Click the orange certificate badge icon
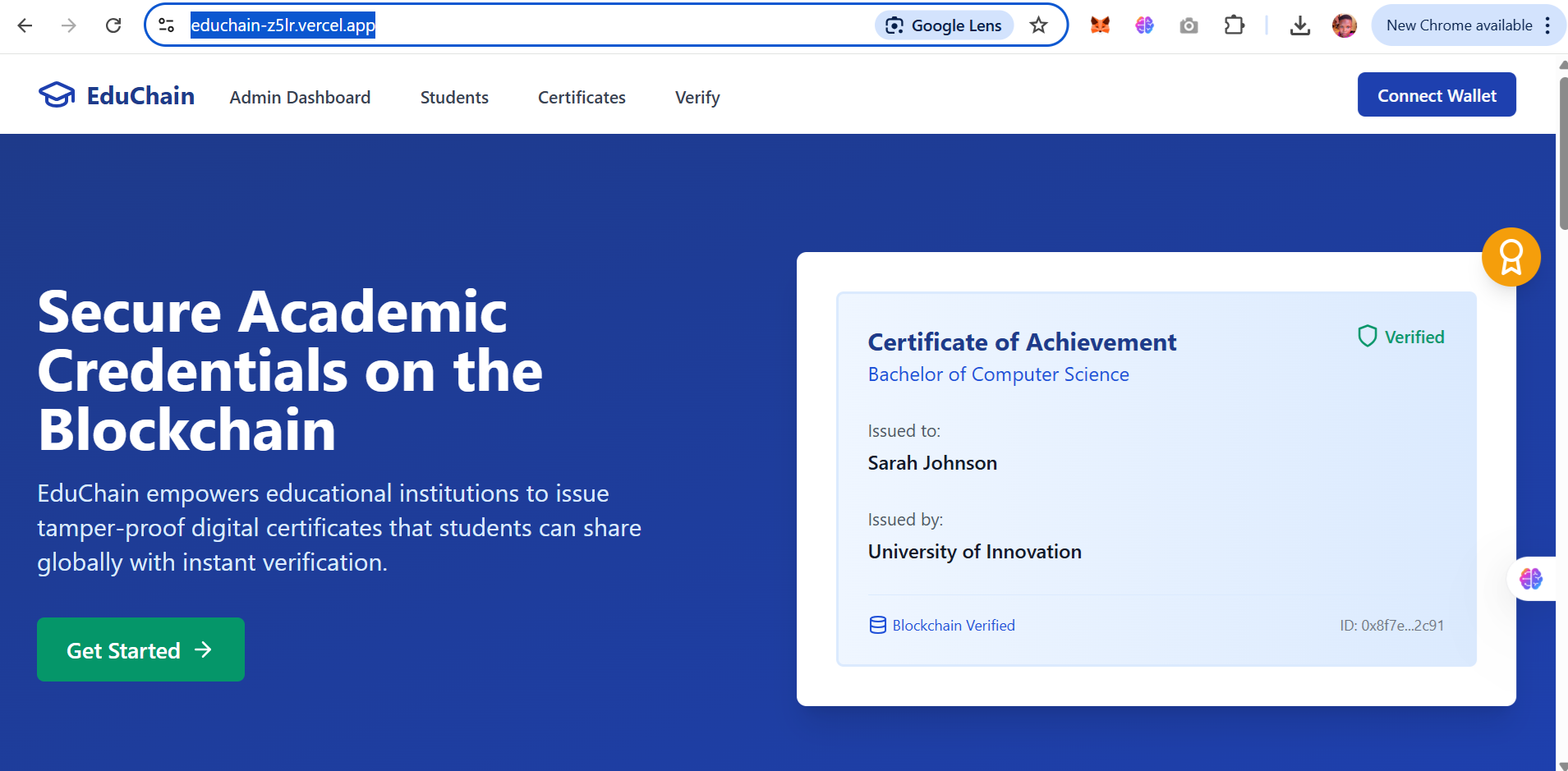The height and width of the screenshot is (771, 1568). tap(1510, 256)
